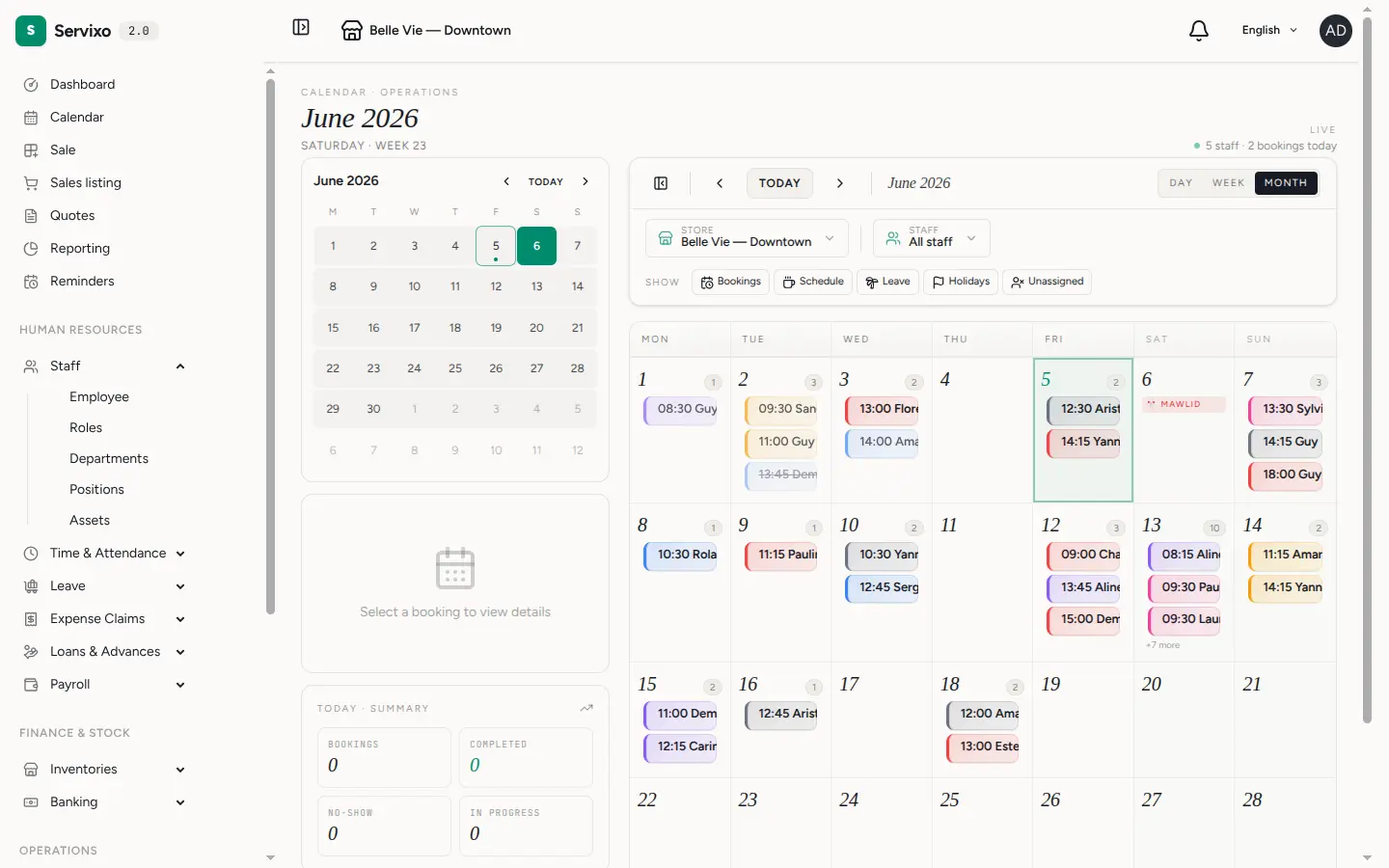Open the AD user avatar menu

(1336, 31)
